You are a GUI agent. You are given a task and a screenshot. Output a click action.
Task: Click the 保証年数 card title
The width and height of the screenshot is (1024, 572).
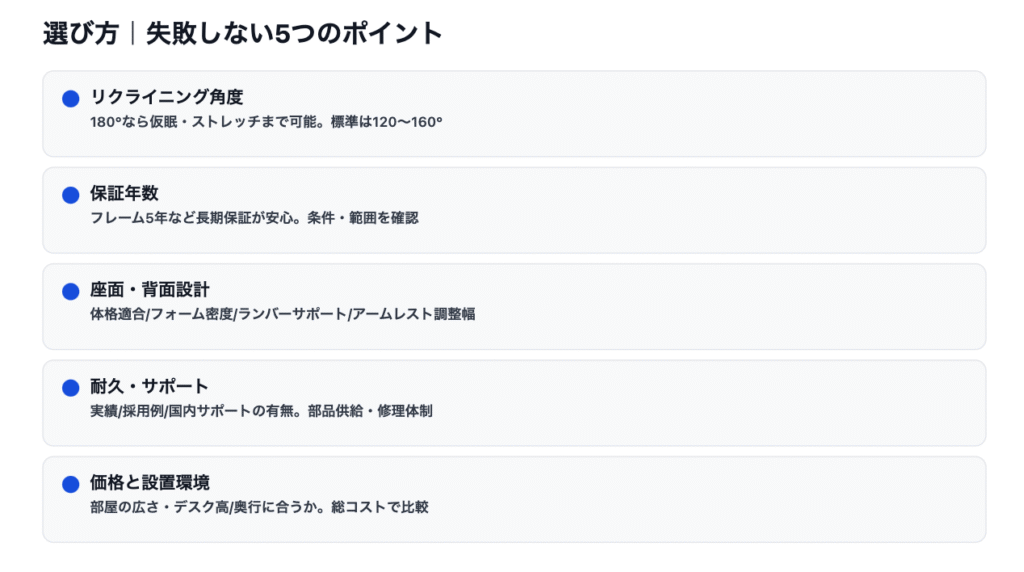(124, 193)
